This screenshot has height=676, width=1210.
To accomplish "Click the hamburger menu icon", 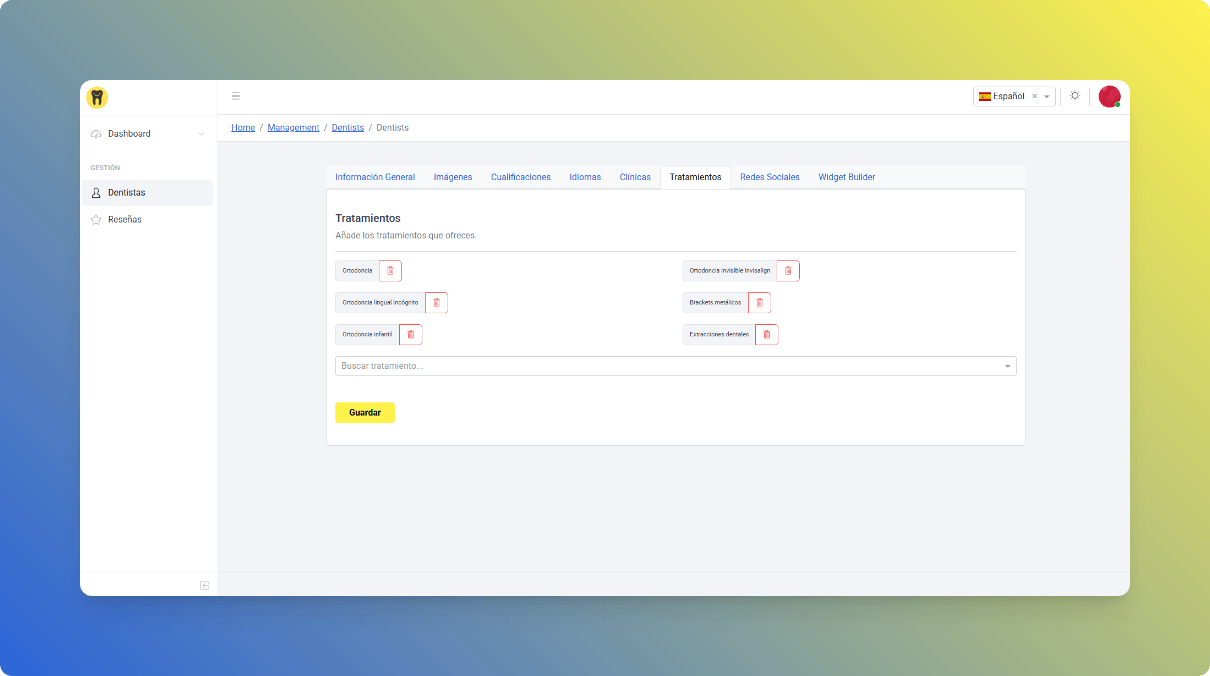I will pyautogui.click(x=236, y=96).
